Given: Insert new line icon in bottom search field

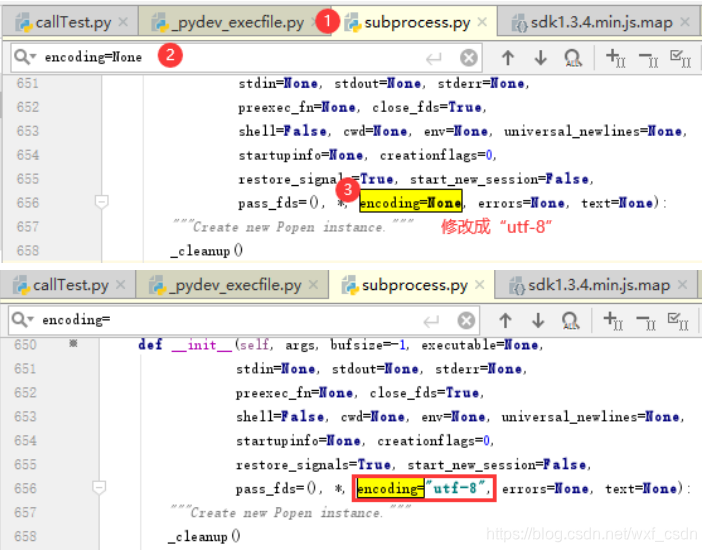Looking at the screenshot, I should point(431,321).
